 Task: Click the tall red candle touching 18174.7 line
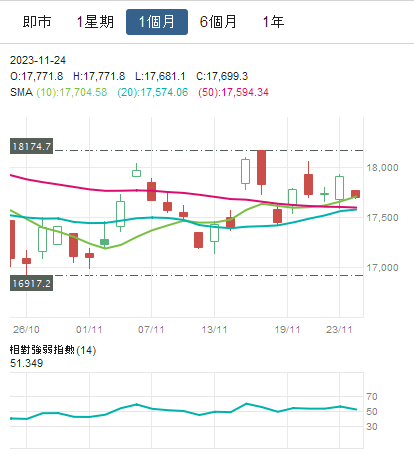click(x=261, y=168)
